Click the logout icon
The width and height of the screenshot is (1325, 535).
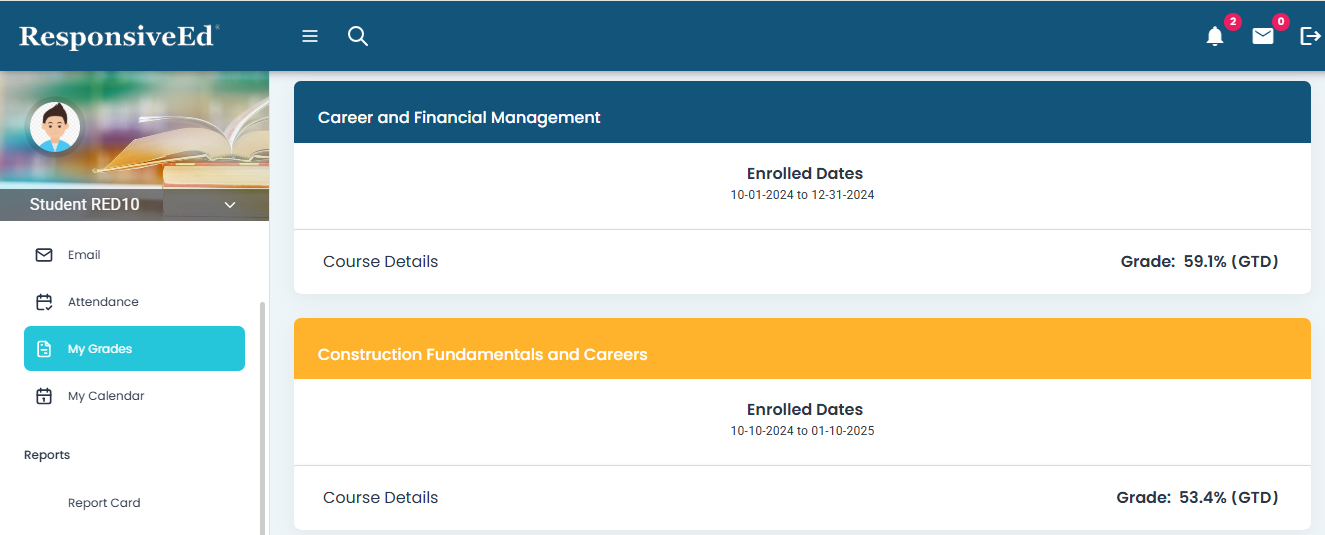(1310, 36)
